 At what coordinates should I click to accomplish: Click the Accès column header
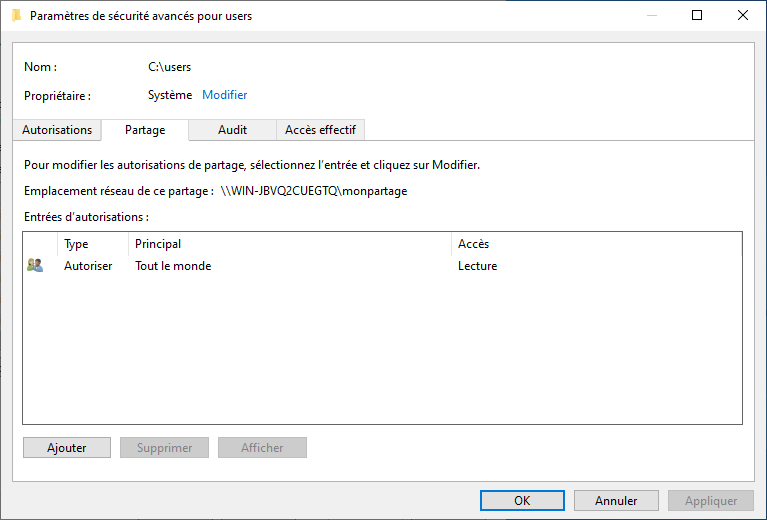click(x=473, y=244)
